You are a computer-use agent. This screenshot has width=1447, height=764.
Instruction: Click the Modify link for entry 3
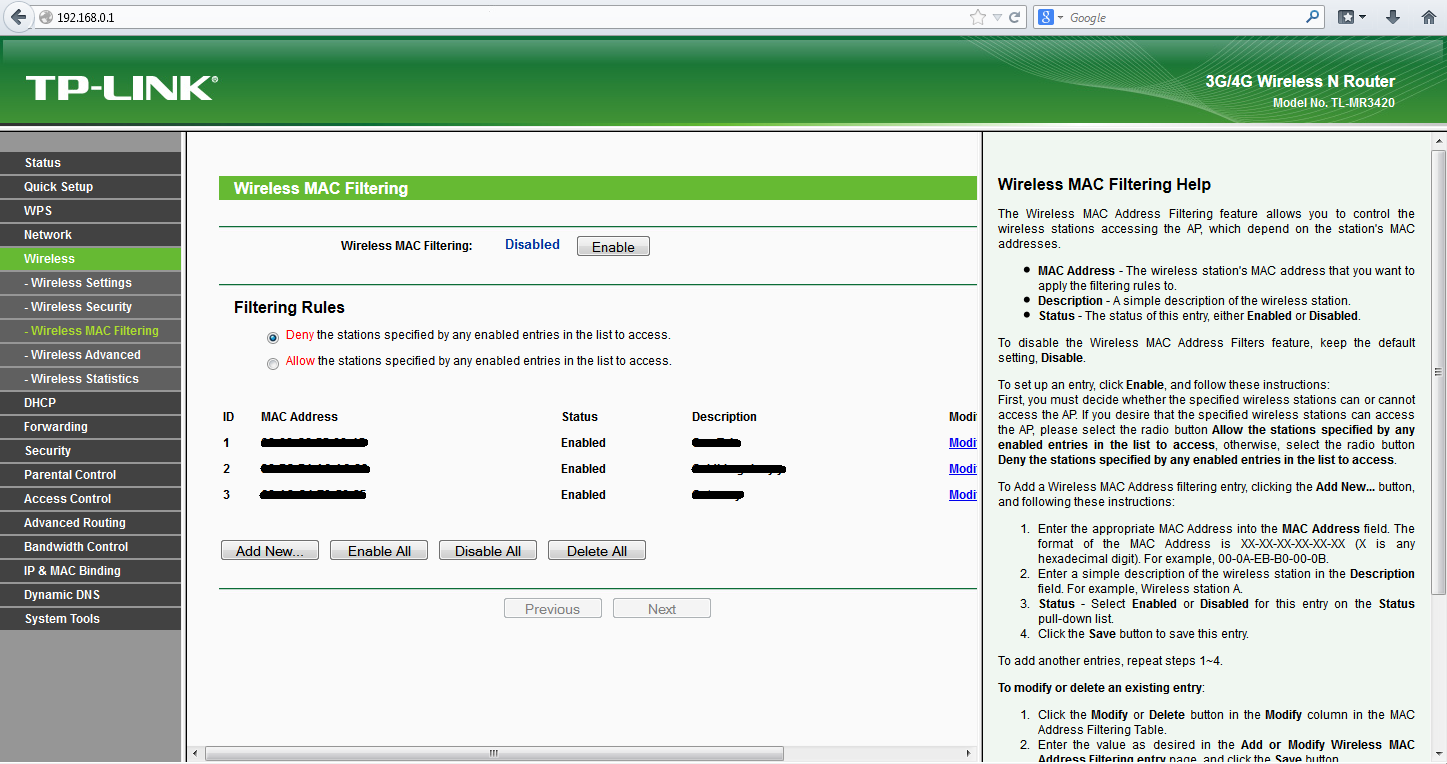click(x=963, y=495)
